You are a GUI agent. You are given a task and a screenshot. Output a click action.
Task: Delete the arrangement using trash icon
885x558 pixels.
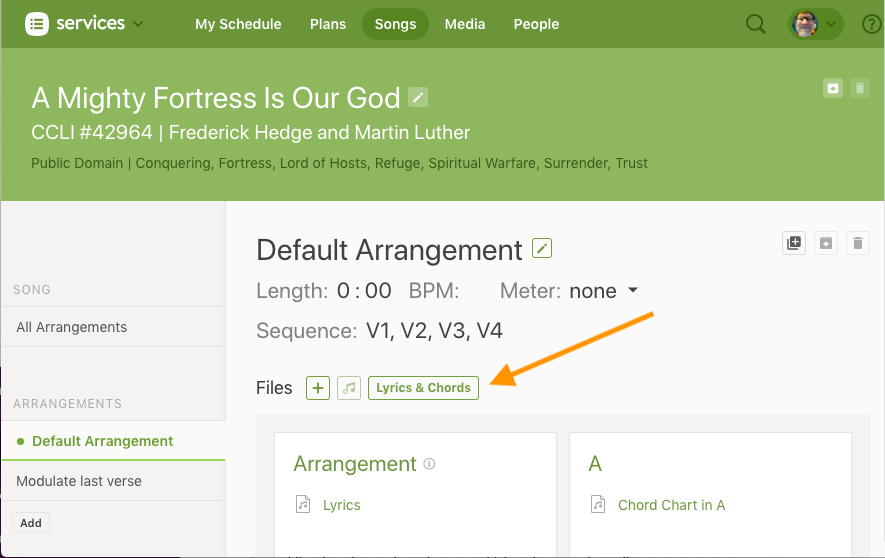(858, 242)
